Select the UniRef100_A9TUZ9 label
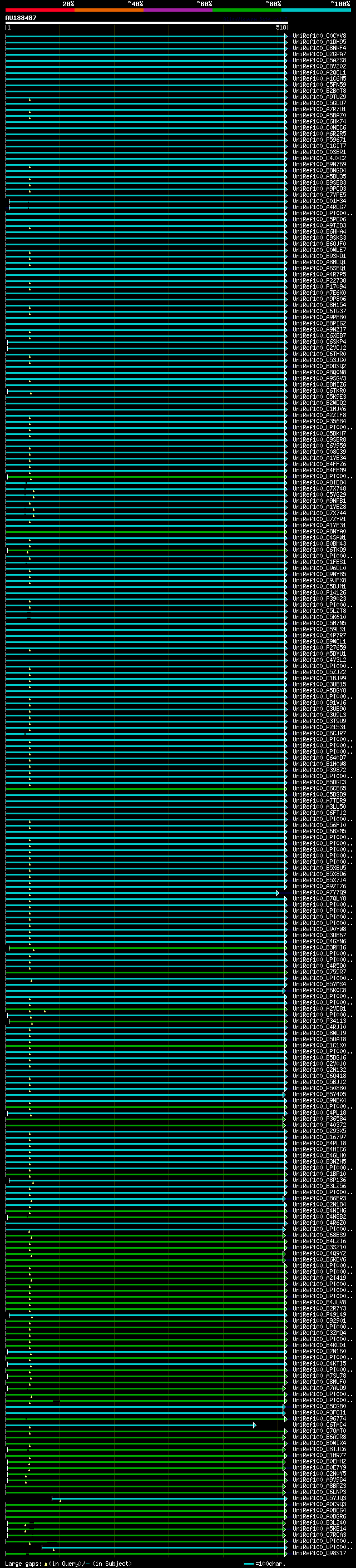 pyautogui.click(x=319, y=97)
